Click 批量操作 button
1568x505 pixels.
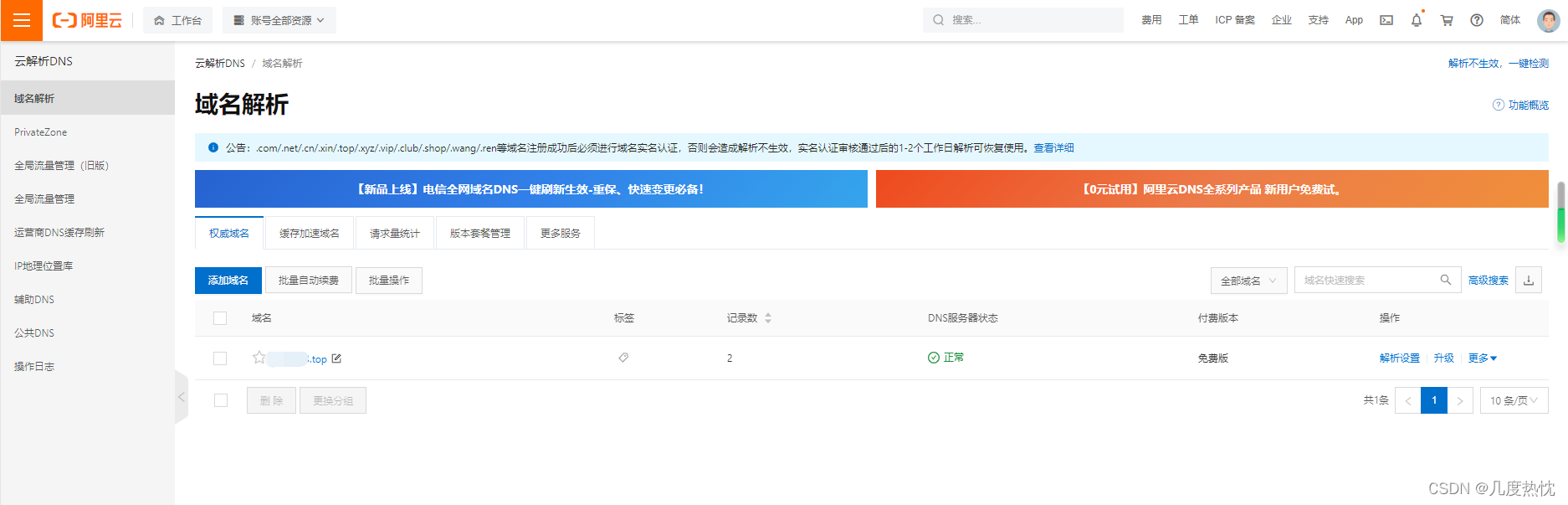(x=389, y=281)
